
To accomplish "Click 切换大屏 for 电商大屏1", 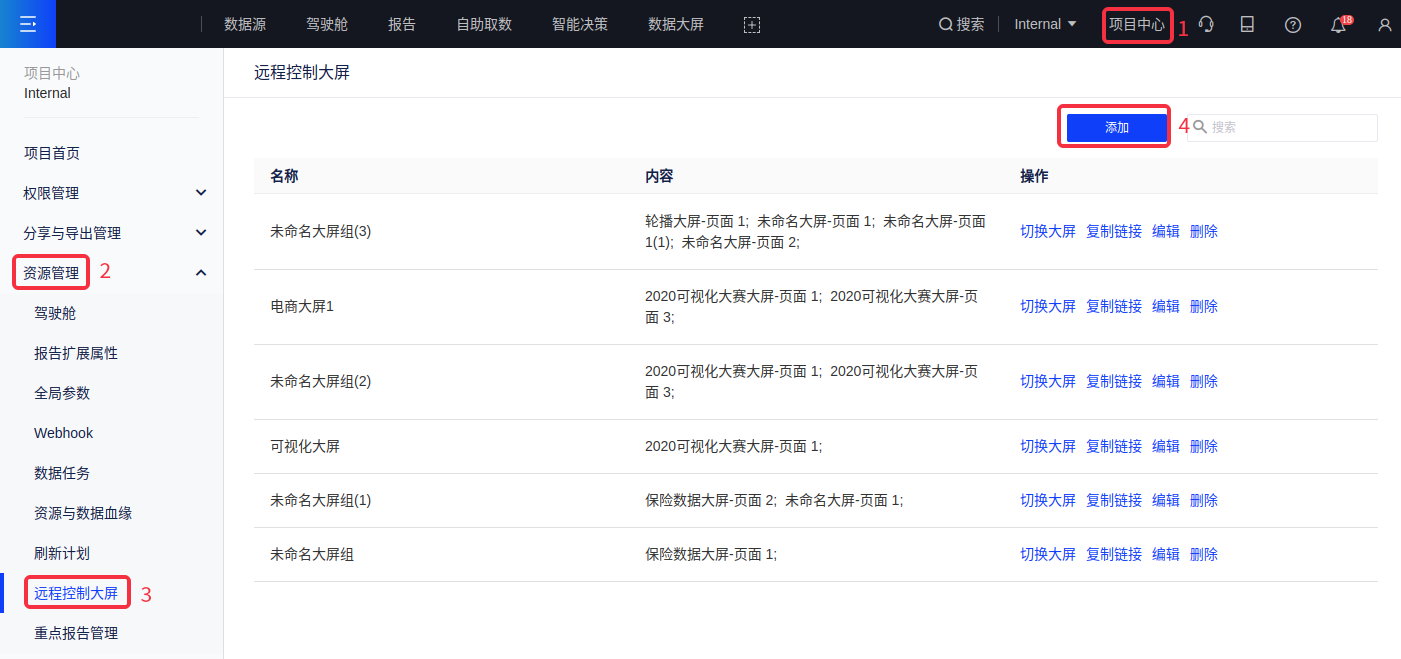I will pos(1047,306).
